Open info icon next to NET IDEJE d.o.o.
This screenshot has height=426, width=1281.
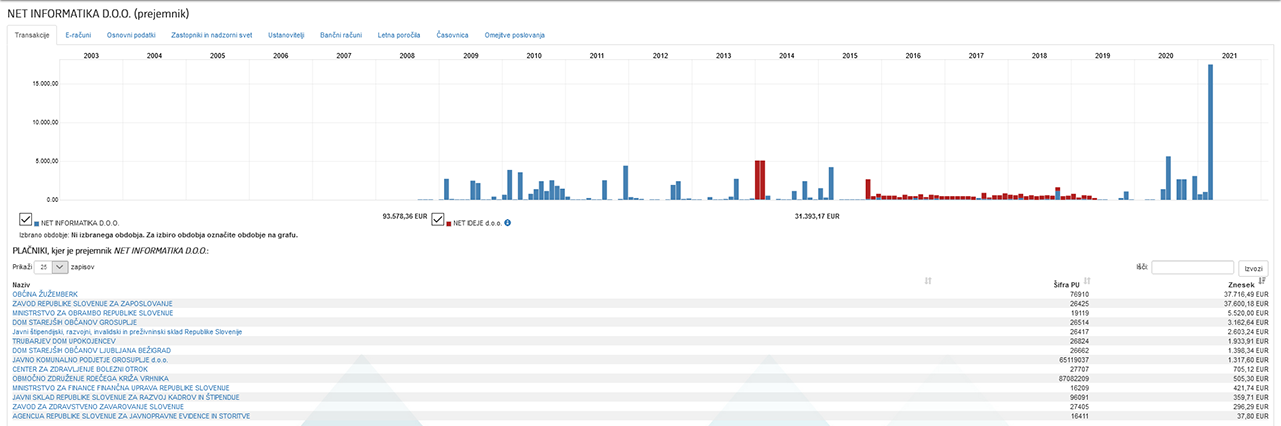tap(508, 222)
